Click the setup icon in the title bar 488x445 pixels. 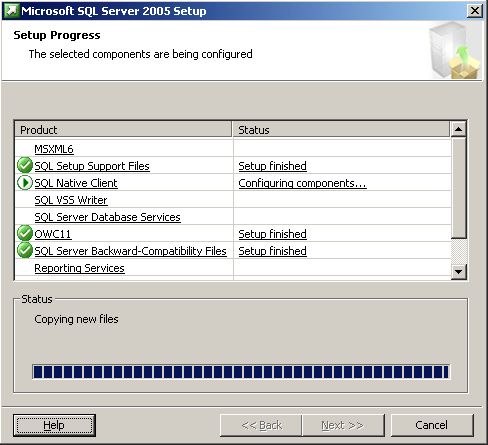(x=11, y=11)
